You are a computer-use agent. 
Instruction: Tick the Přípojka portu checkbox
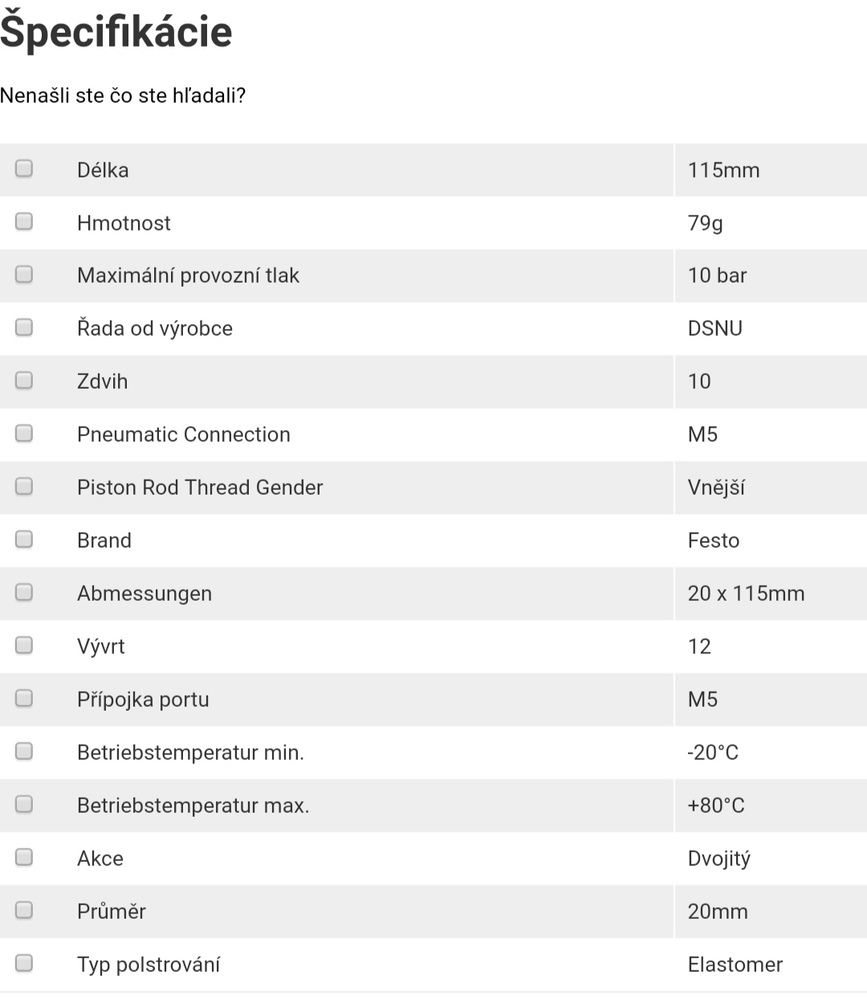[x=24, y=699]
